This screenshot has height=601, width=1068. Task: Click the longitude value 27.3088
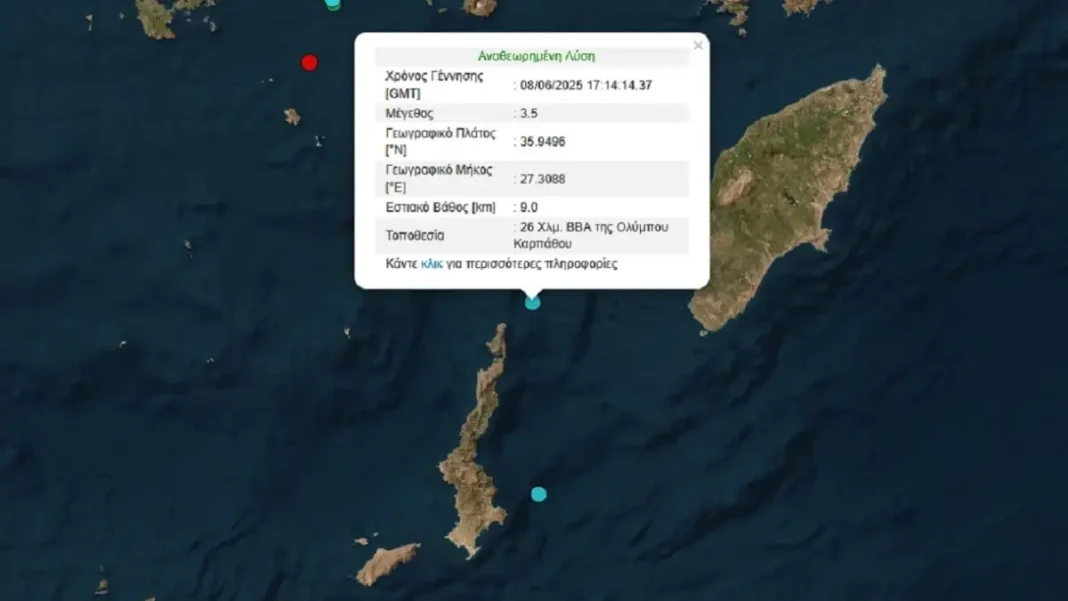pyautogui.click(x=542, y=179)
